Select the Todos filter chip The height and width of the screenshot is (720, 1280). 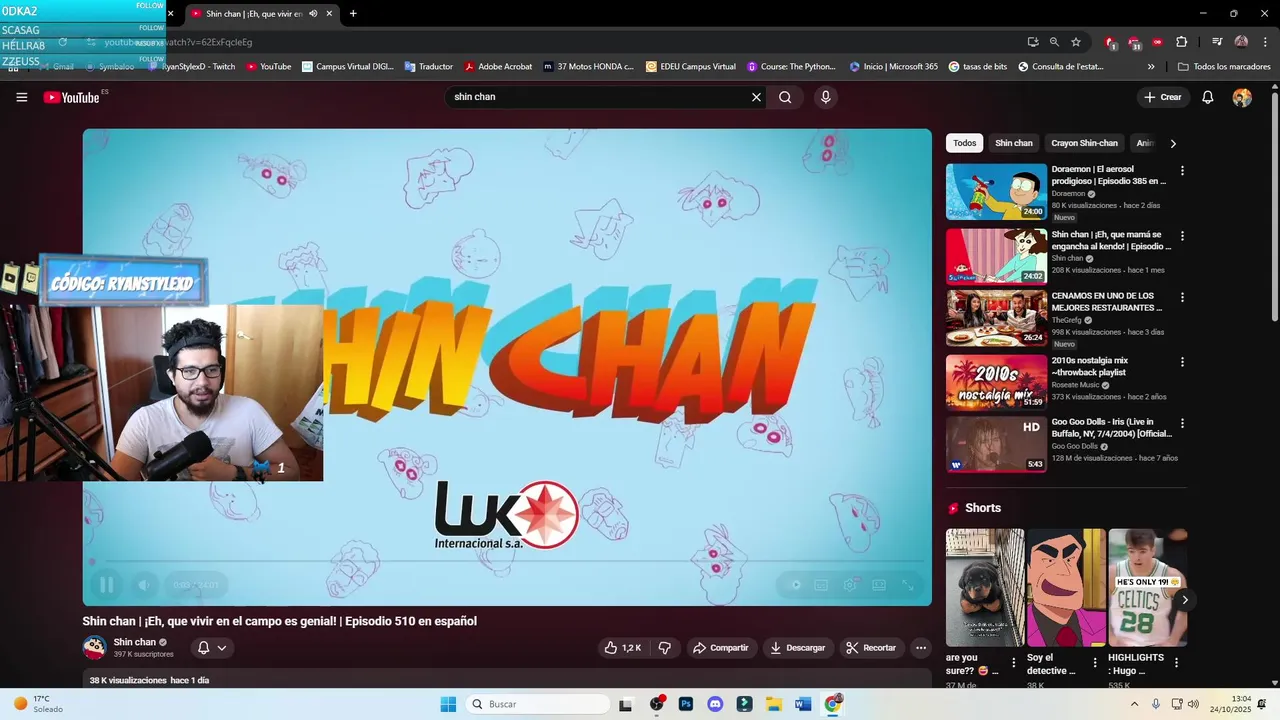pyautogui.click(x=965, y=143)
